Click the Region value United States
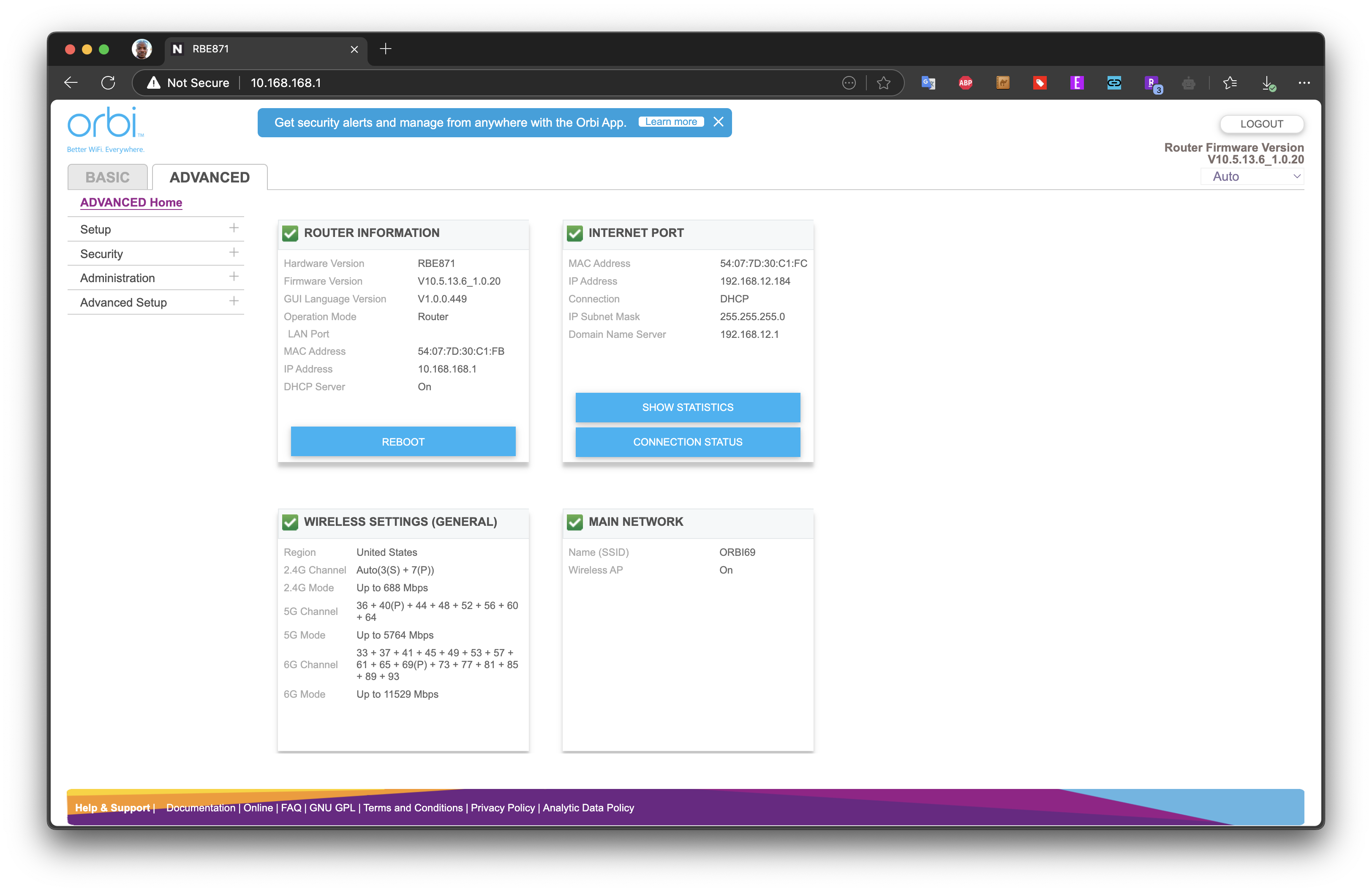Viewport: 1372px width, 892px height. tap(387, 552)
